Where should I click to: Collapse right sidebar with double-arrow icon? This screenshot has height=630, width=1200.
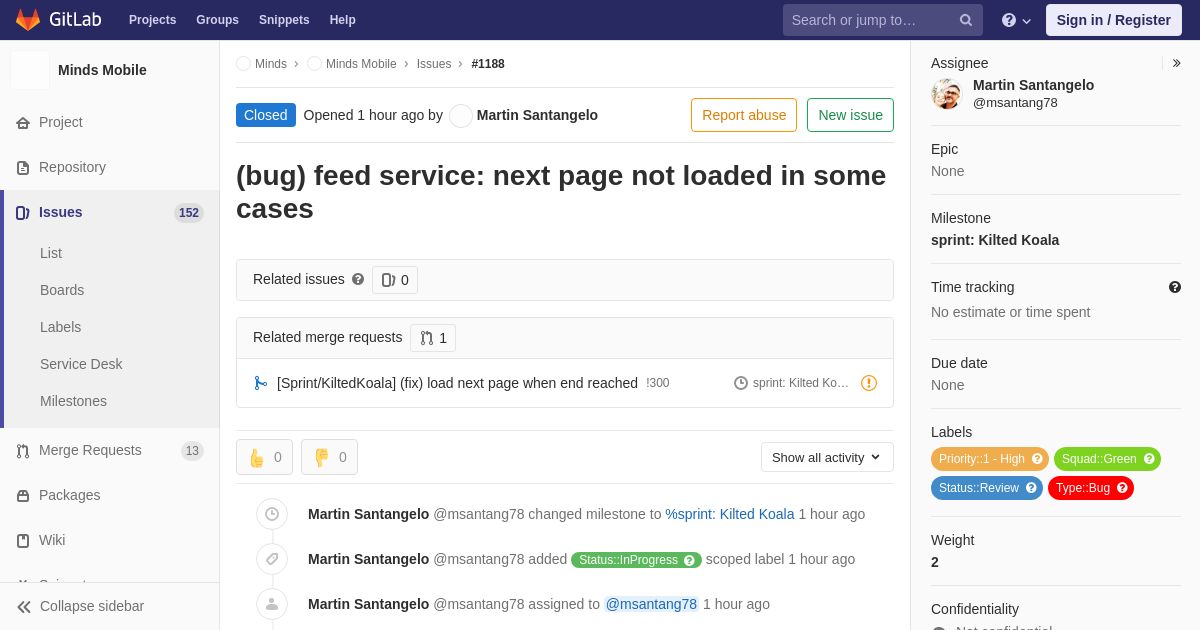(1176, 63)
